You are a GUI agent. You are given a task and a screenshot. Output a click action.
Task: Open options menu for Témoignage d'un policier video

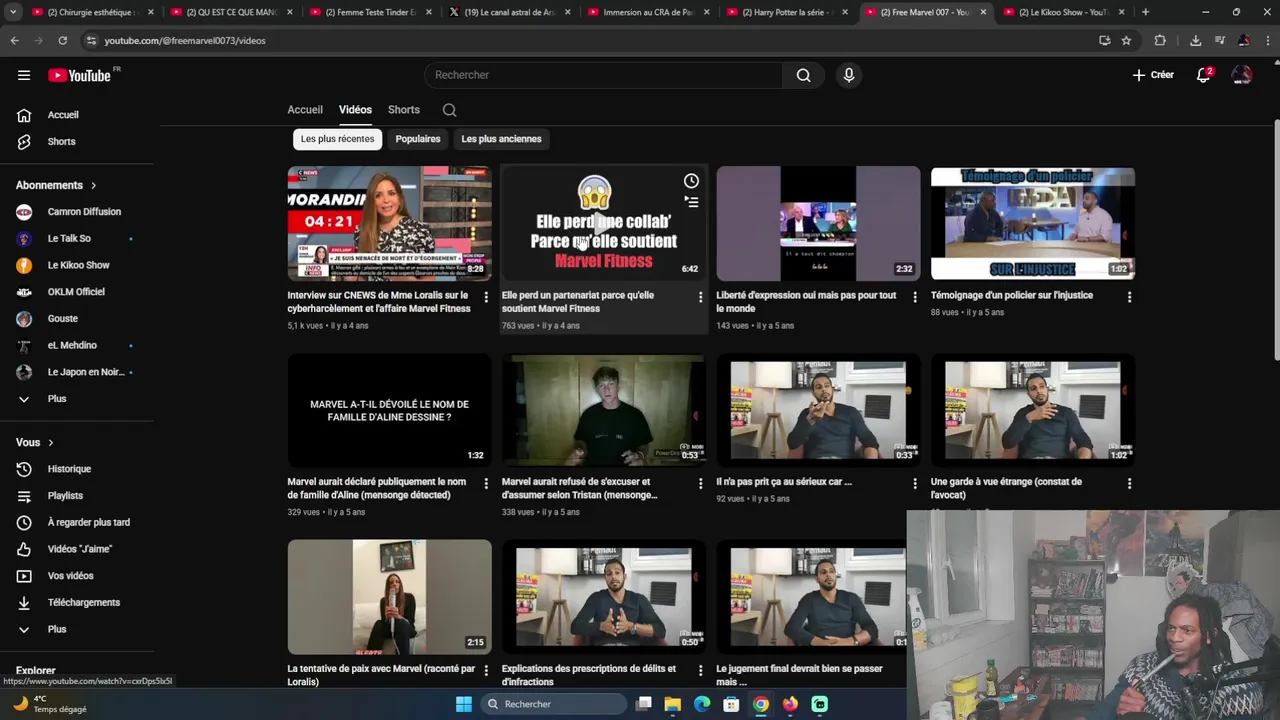pos(1129,297)
